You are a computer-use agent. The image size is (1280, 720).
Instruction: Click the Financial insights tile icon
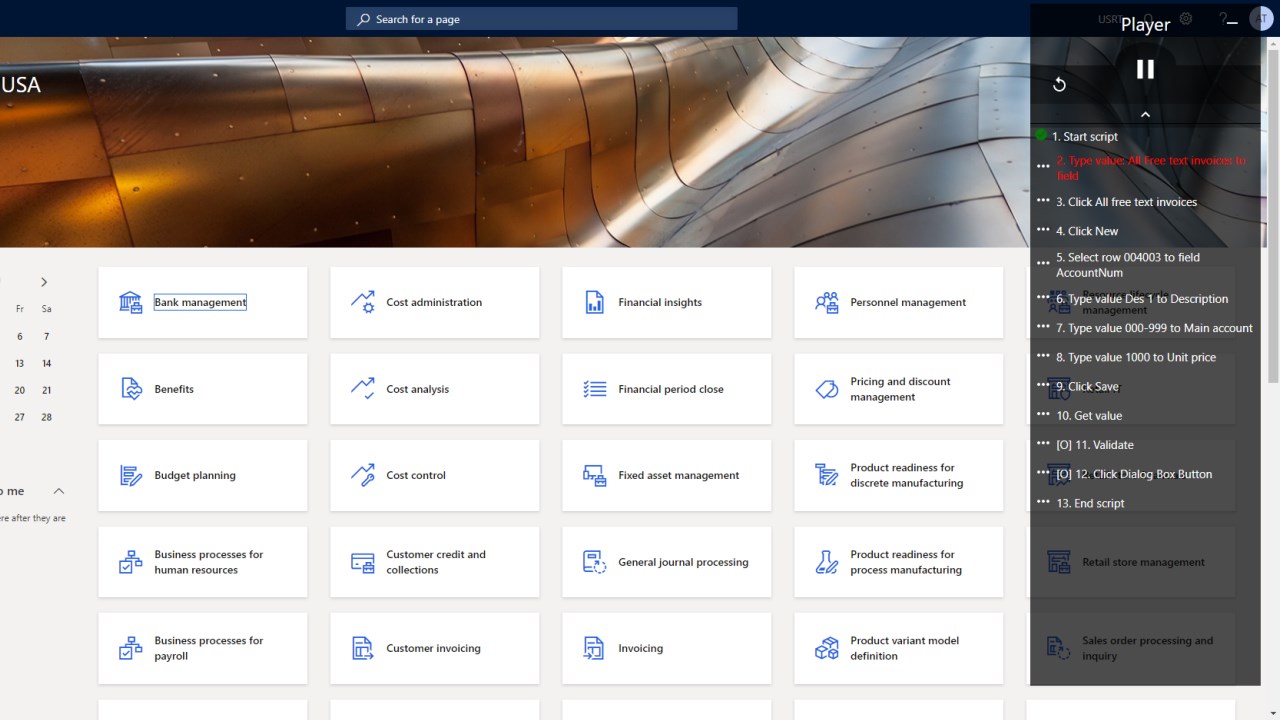click(x=595, y=302)
